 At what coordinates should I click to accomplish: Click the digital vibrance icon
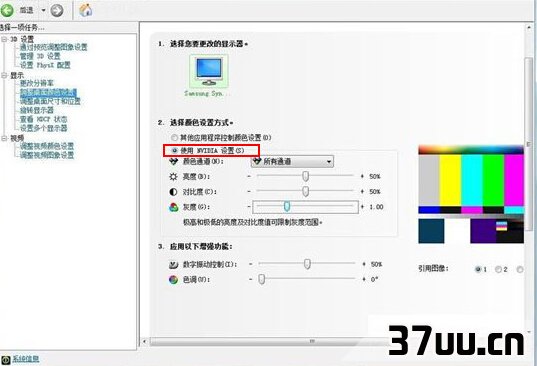tap(174, 264)
